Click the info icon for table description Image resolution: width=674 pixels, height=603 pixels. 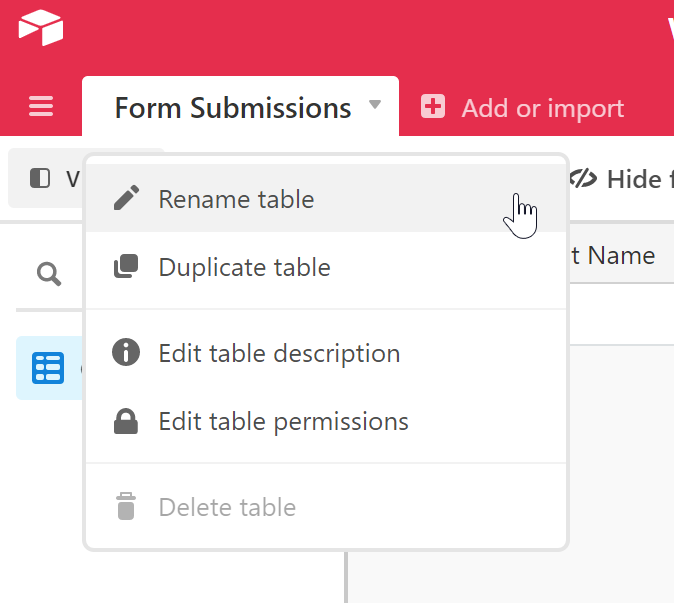point(126,353)
